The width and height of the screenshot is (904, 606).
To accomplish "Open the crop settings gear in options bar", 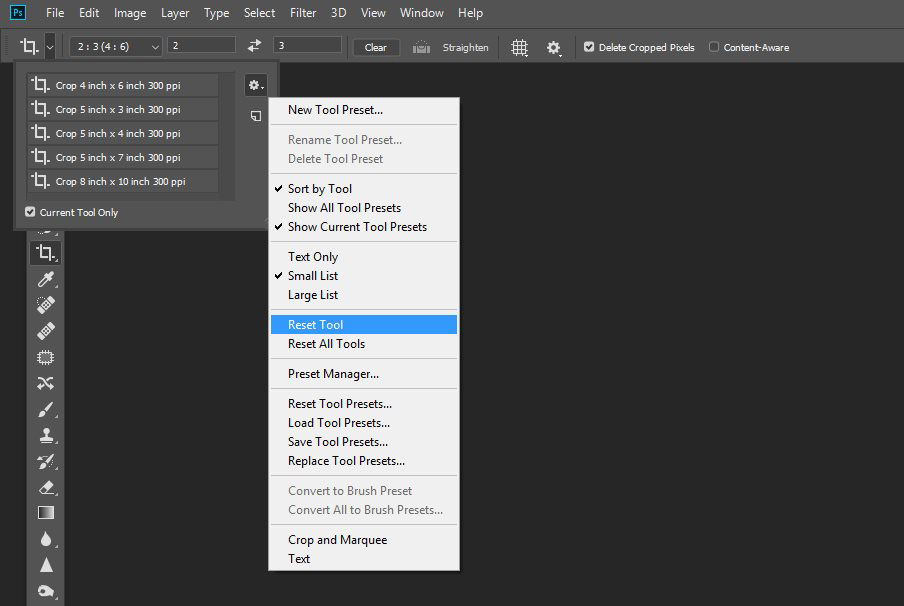I will [552, 46].
